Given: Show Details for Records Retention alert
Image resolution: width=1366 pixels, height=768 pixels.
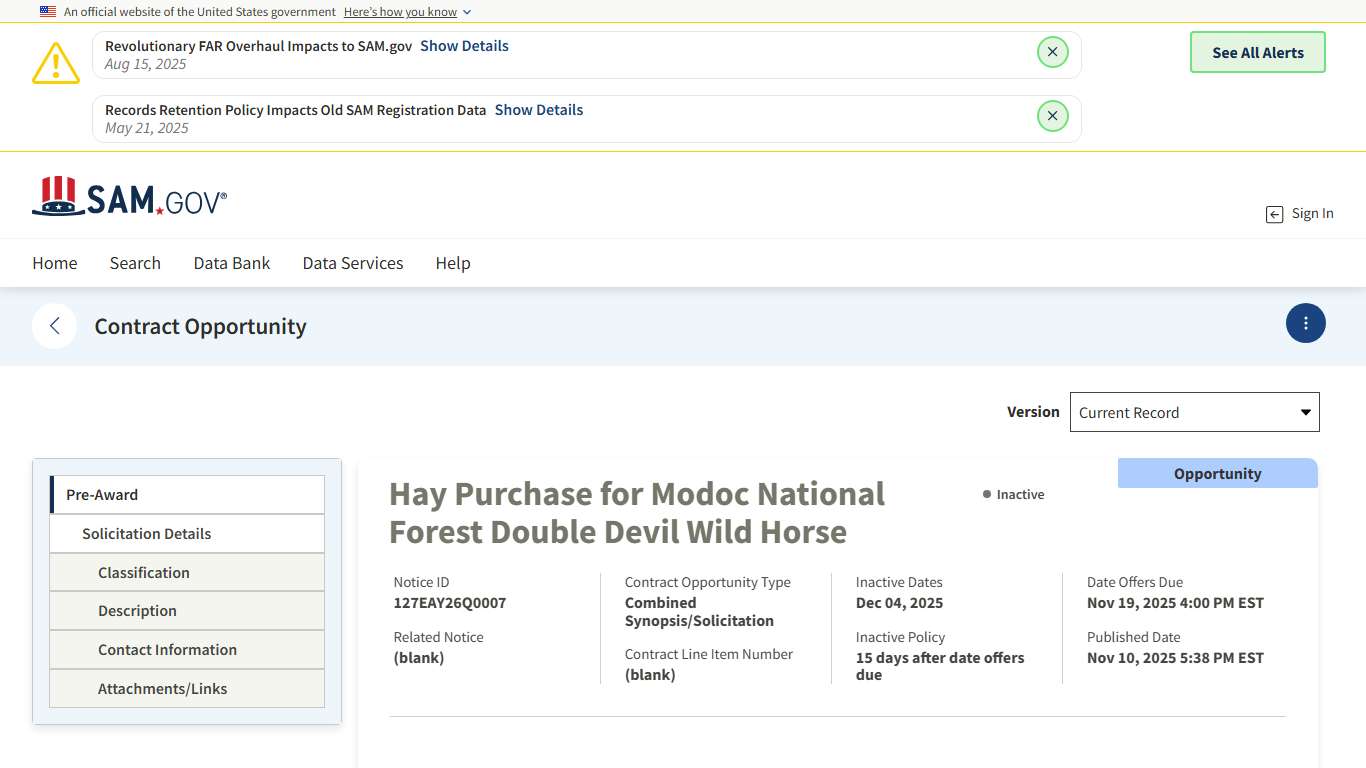Looking at the screenshot, I should pos(538,110).
